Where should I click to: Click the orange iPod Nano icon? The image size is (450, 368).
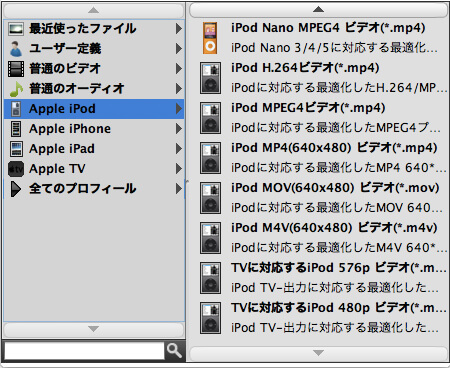[210, 38]
